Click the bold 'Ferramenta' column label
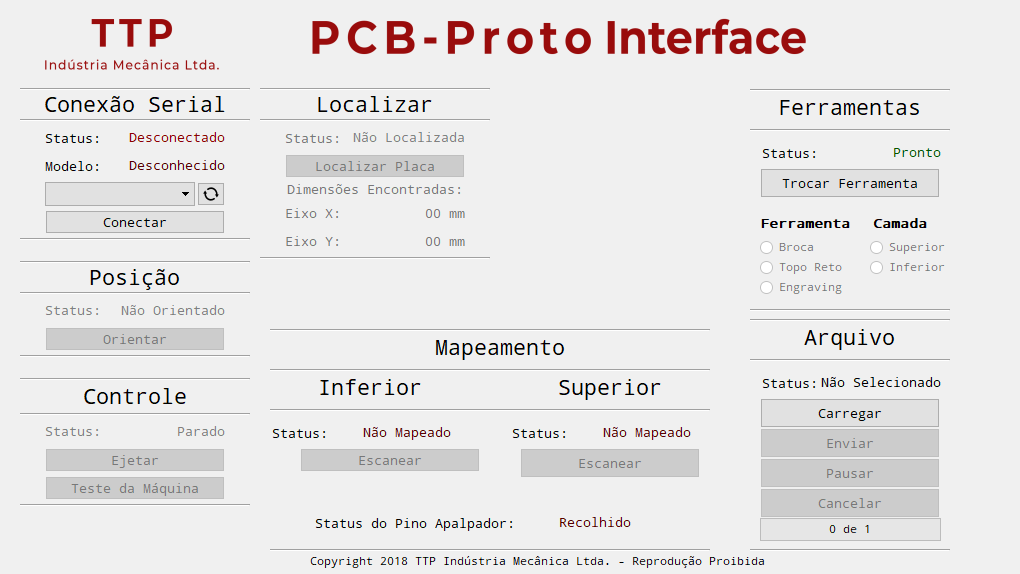Viewport: 1020px width, 574px height. 805,223
